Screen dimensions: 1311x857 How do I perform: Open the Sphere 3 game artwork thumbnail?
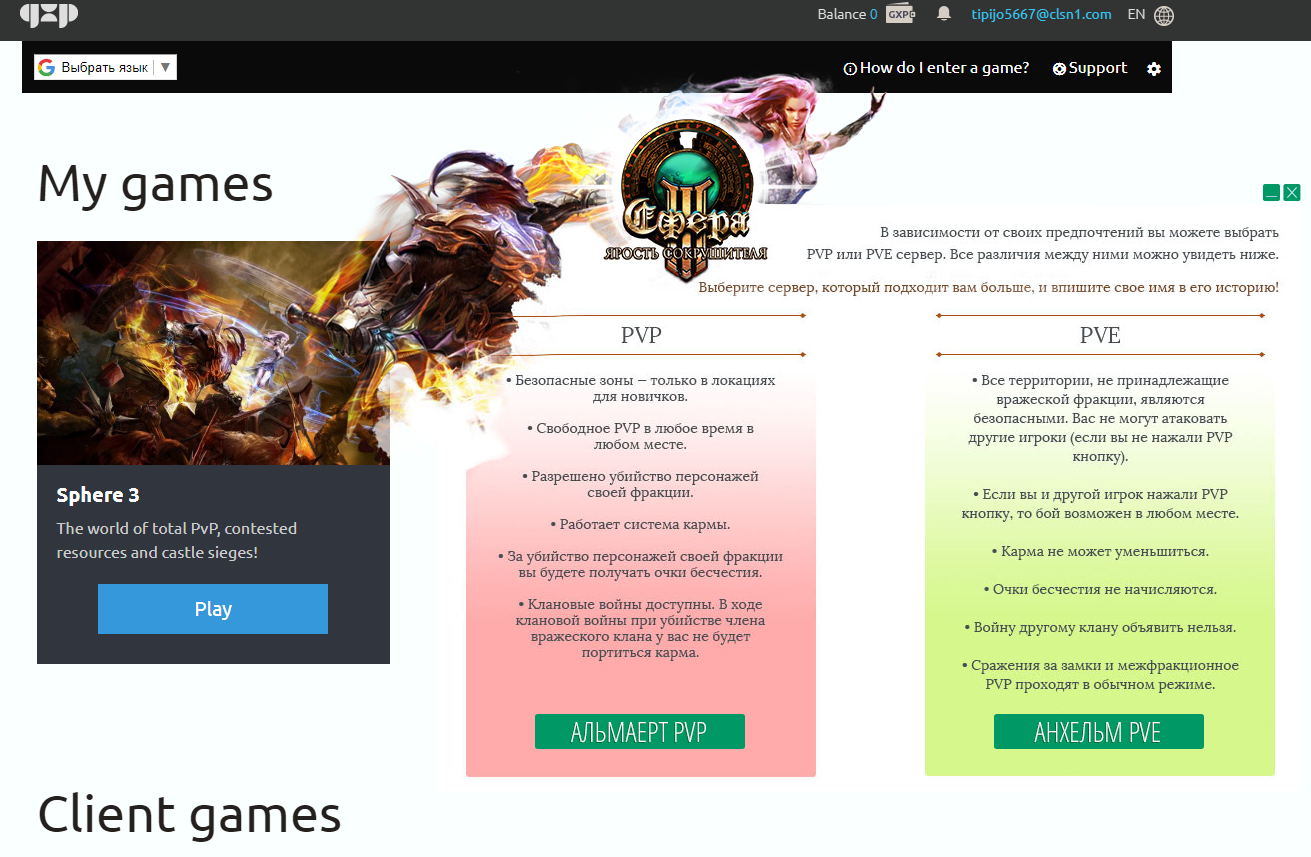click(x=213, y=353)
